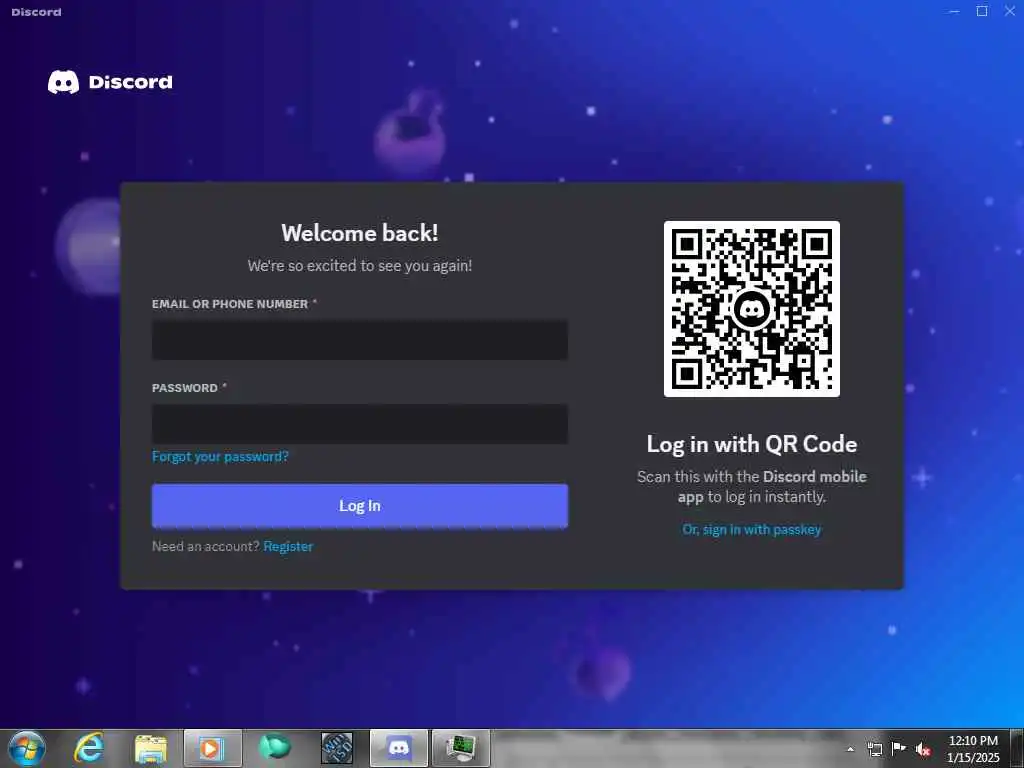Viewport: 1024px width, 768px height.
Task: Click the Discord logo in the header
Action: click(110, 82)
